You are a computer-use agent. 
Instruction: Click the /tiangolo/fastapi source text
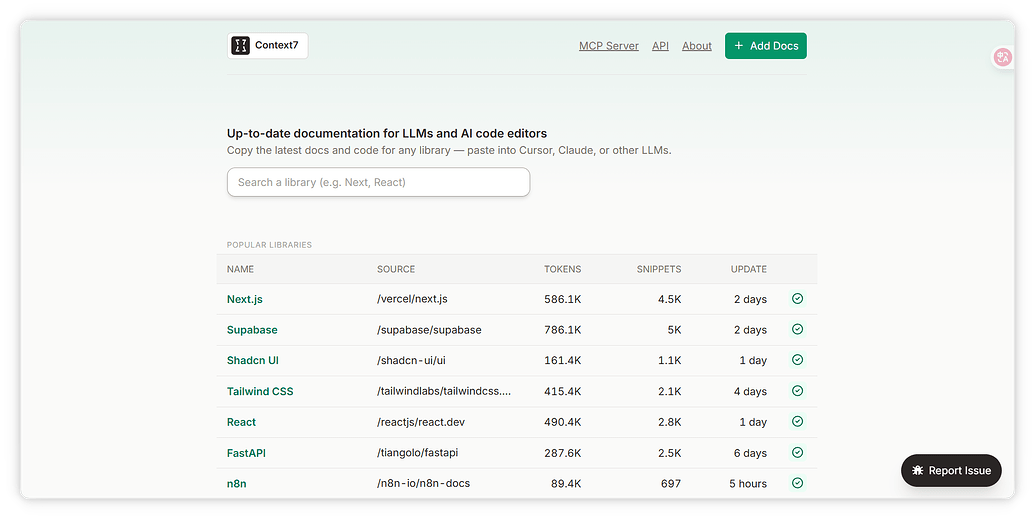tap(418, 453)
